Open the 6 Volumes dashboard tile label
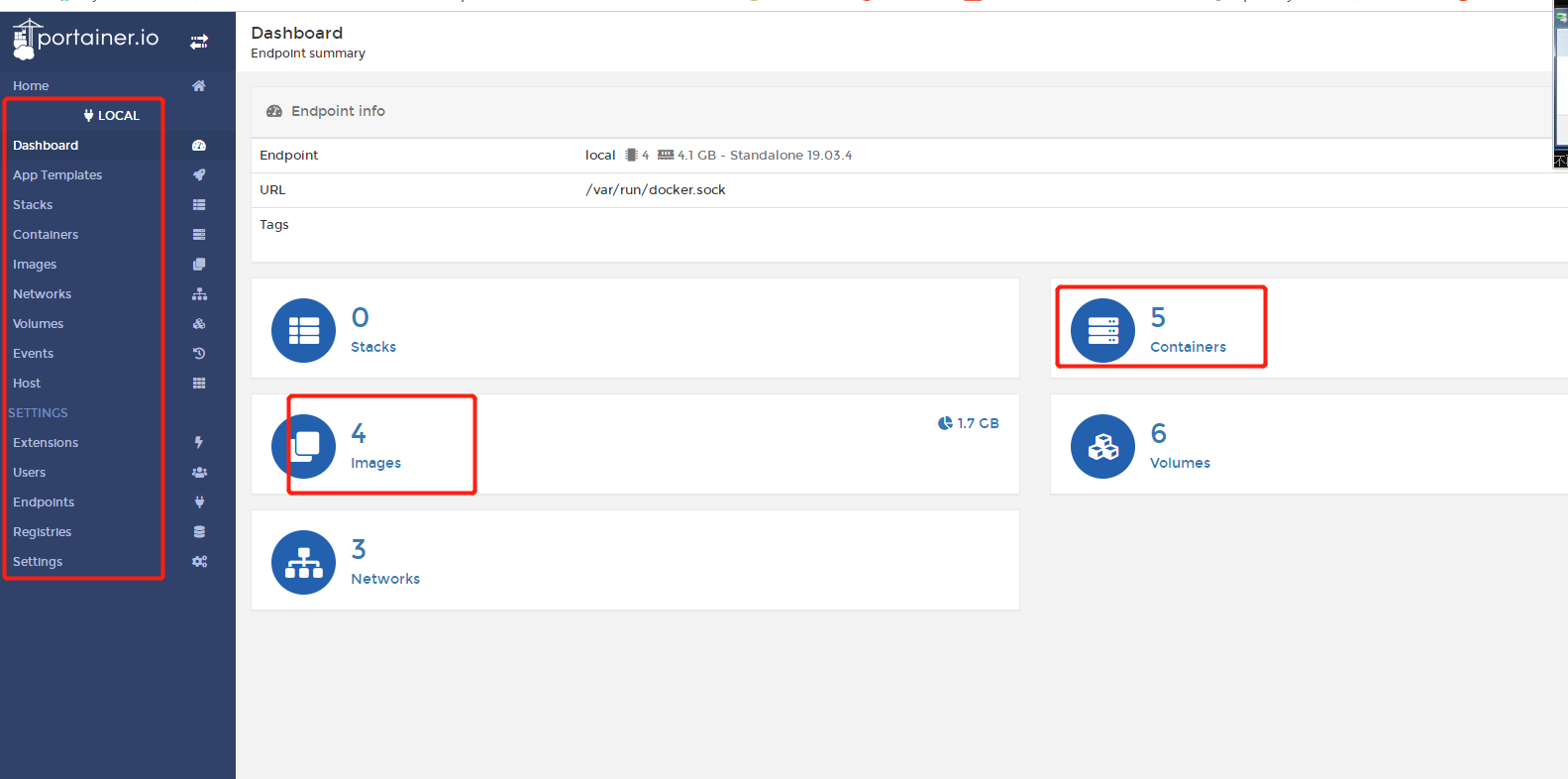 tap(1180, 463)
